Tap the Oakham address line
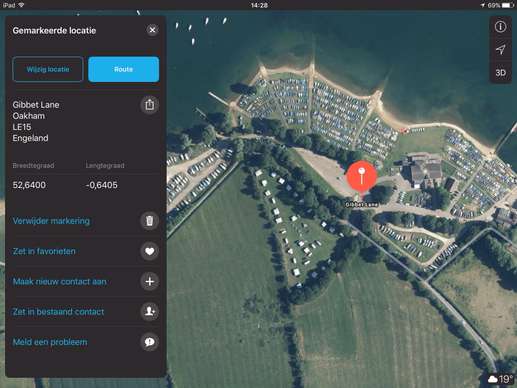517x388 pixels. tap(28, 116)
